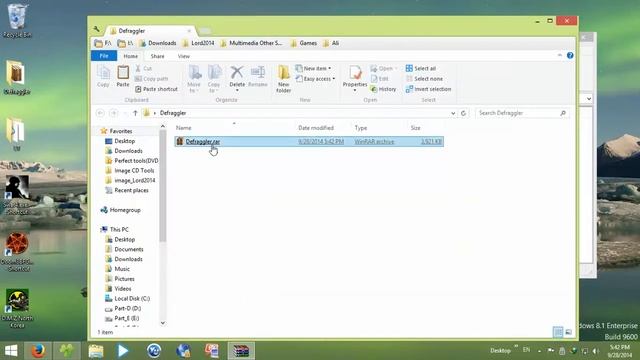Viewport: 640px width, 360px height.
Task: Collapse the ribbon with the chevron
Action: (560, 56)
